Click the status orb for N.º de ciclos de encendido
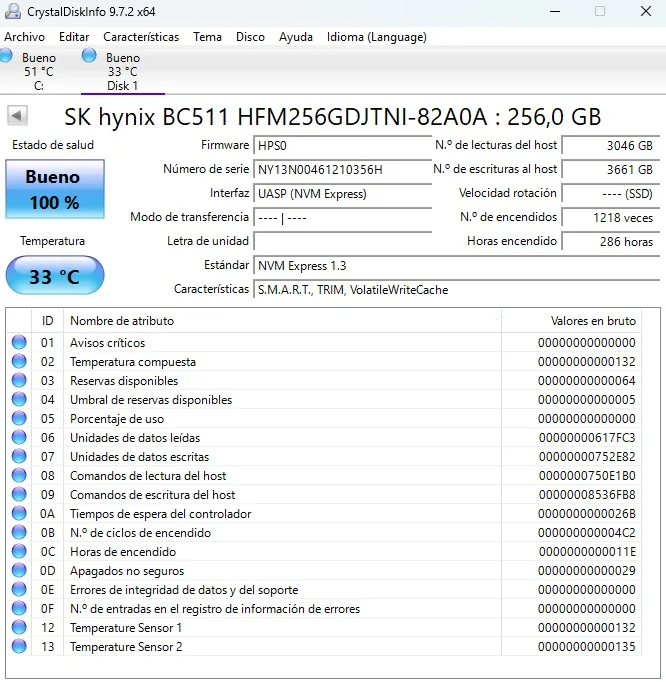Screen dimensions: 666x682 (x=19, y=532)
